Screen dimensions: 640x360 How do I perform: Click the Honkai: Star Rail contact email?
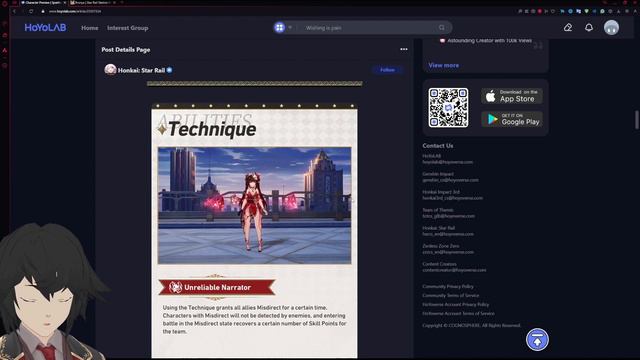[448, 234]
